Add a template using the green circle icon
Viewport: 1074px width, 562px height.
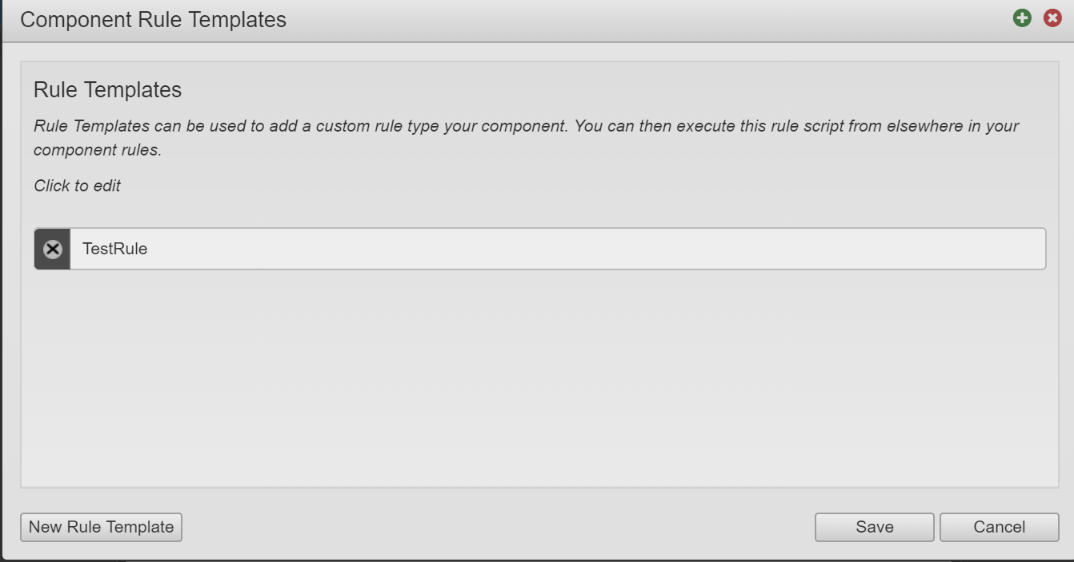1022,19
